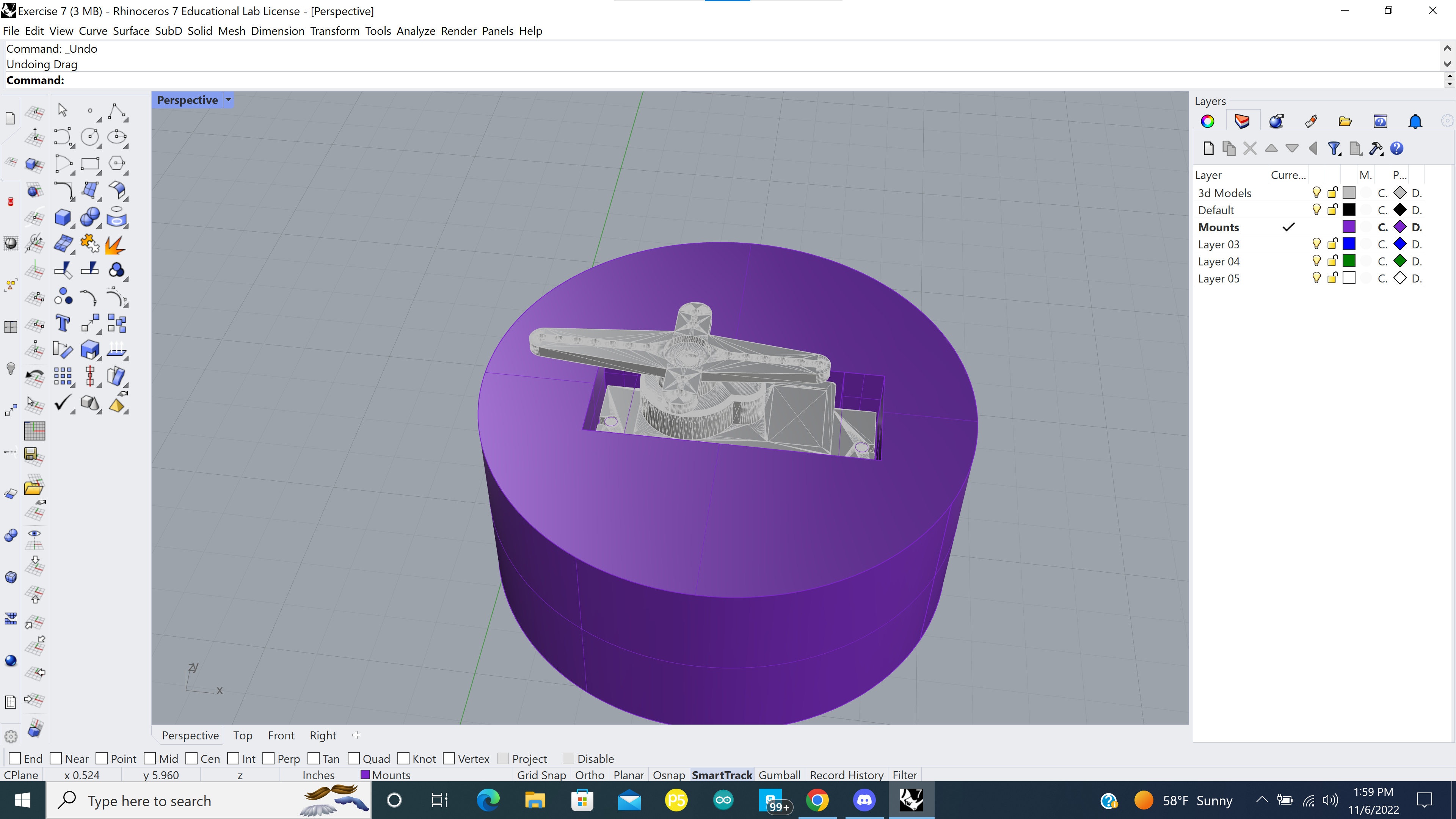Viewport: 1456px width, 819px height.
Task: Open Discord from the taskbar
Action: point(864,800)
